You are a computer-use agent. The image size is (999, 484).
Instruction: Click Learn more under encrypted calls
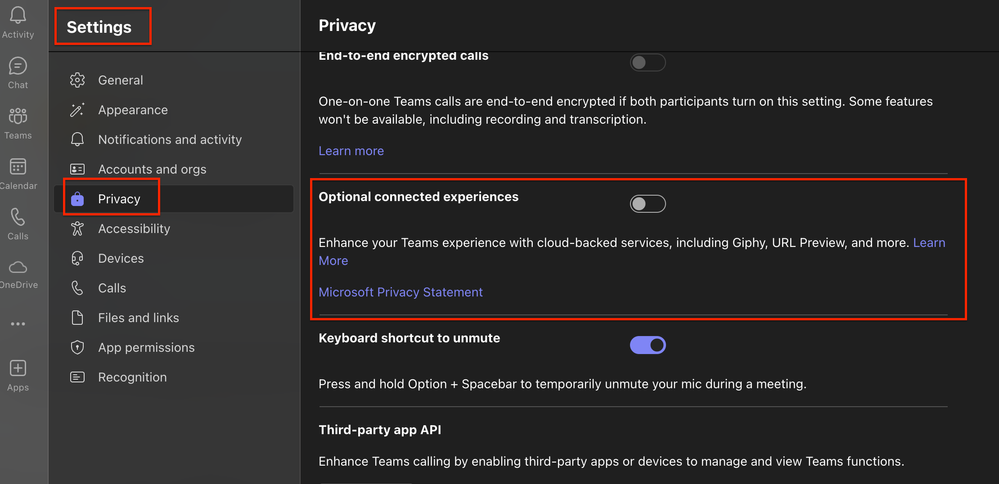point(351,151)
